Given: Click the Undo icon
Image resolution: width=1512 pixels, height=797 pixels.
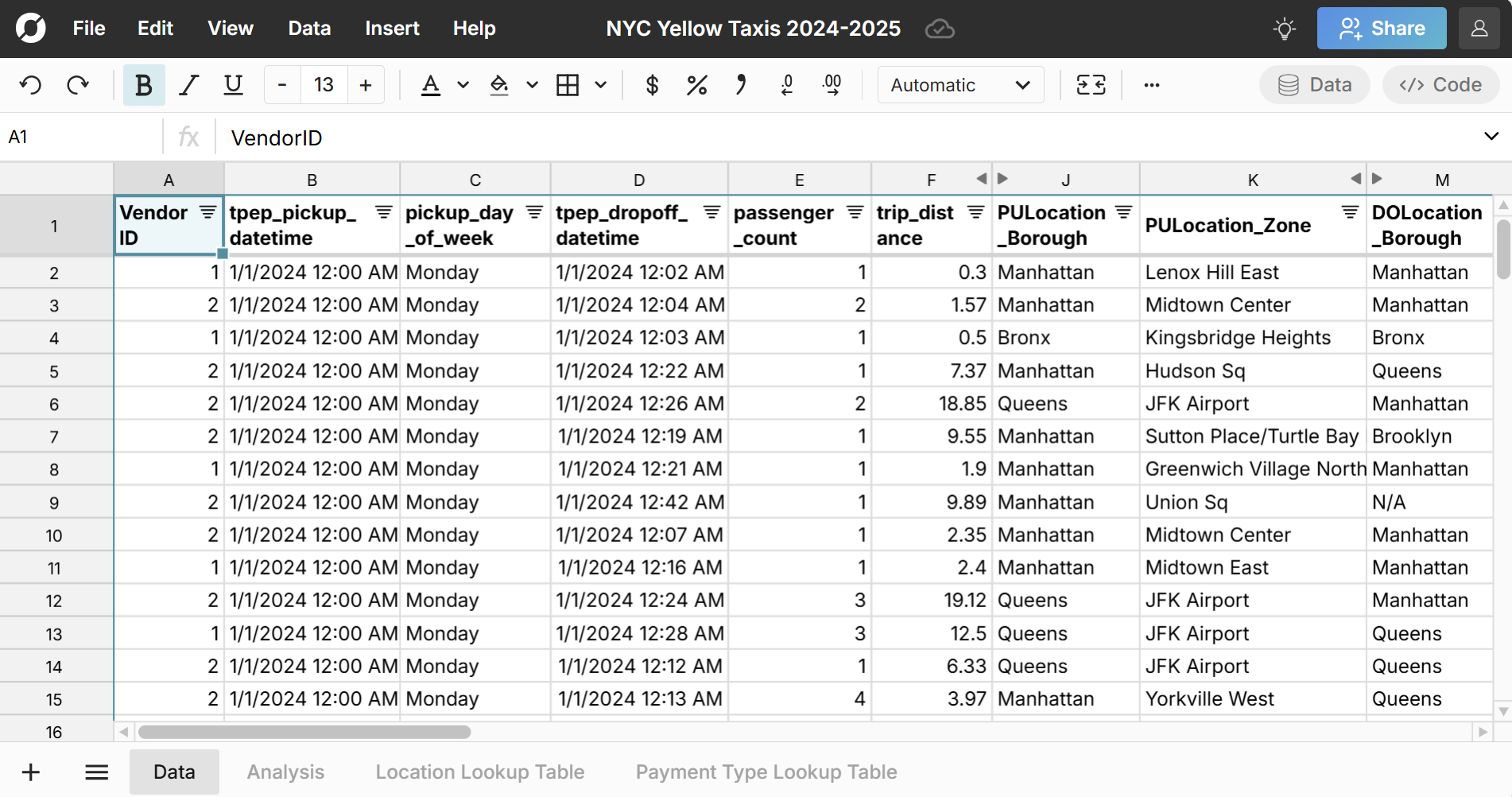Looking at the screenshot, I should (x=31, y=85).
